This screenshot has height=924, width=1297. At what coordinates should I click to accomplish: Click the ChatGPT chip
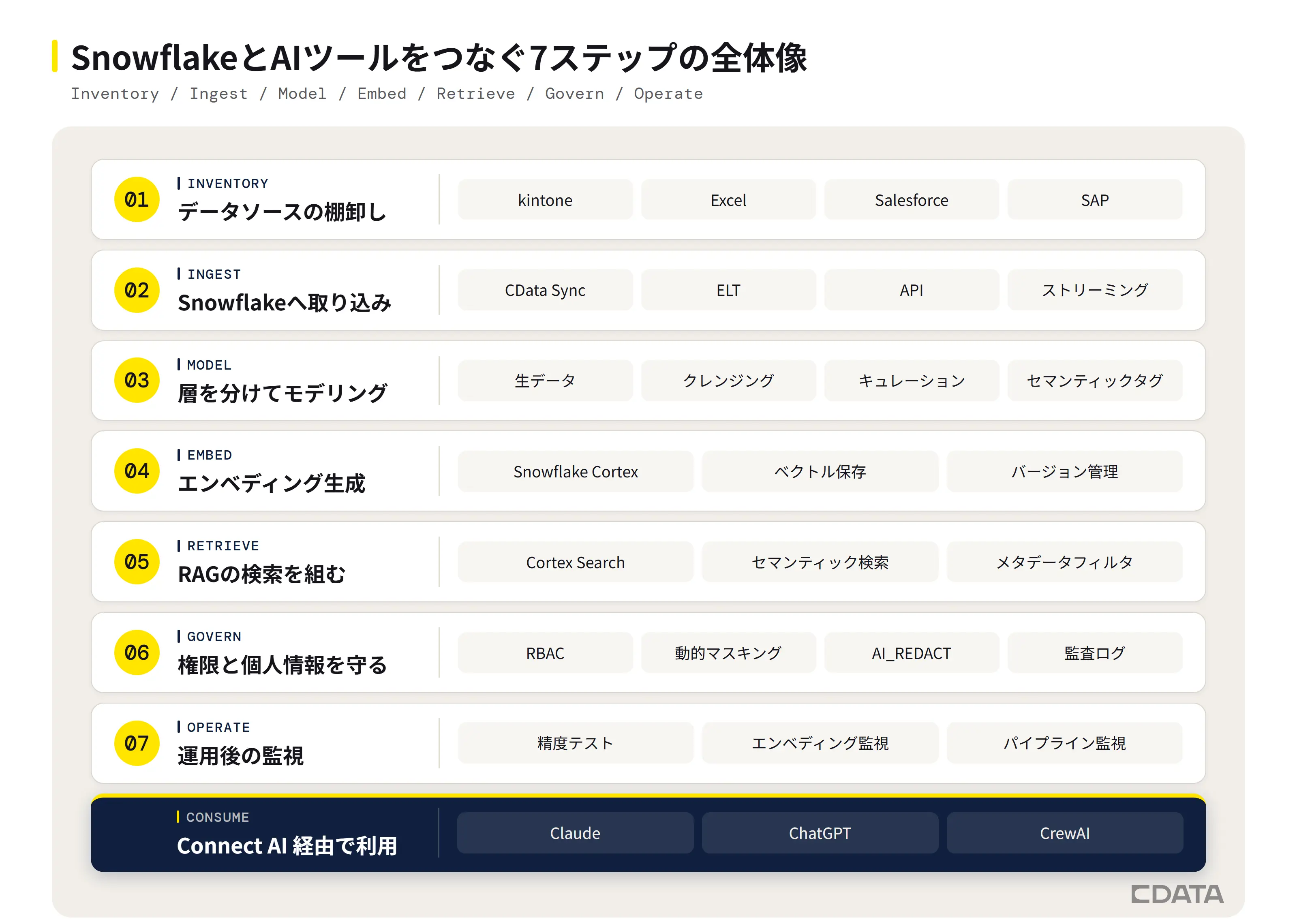pos(820,833)
